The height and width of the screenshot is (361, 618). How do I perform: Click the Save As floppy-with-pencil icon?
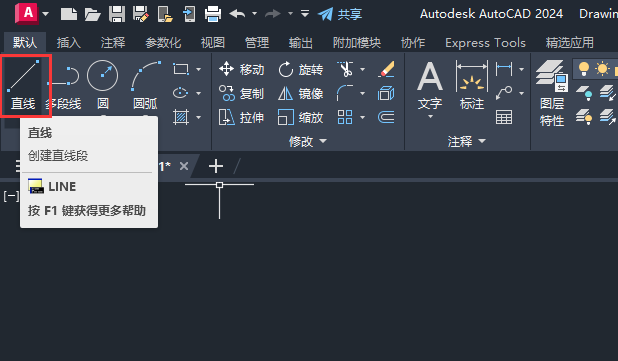pyautogui.click(x=141, y=14)
